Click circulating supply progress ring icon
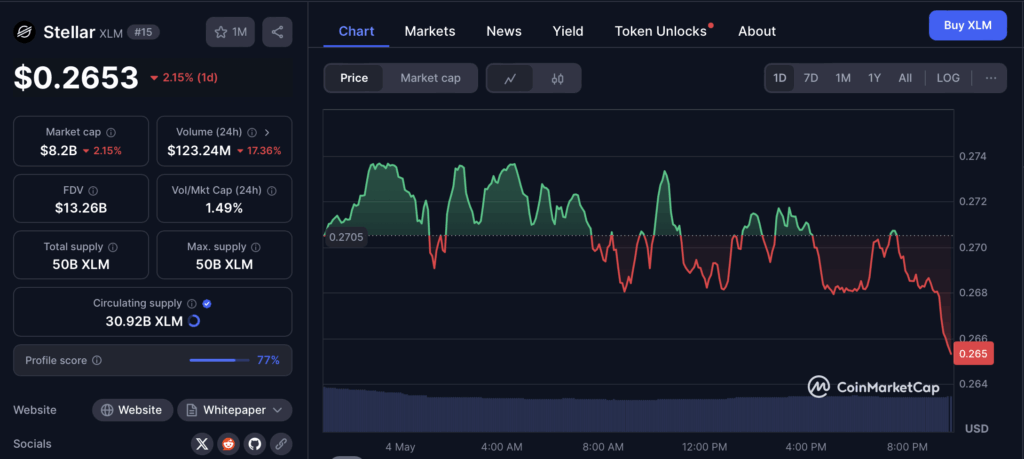 [x=194, y=321]
